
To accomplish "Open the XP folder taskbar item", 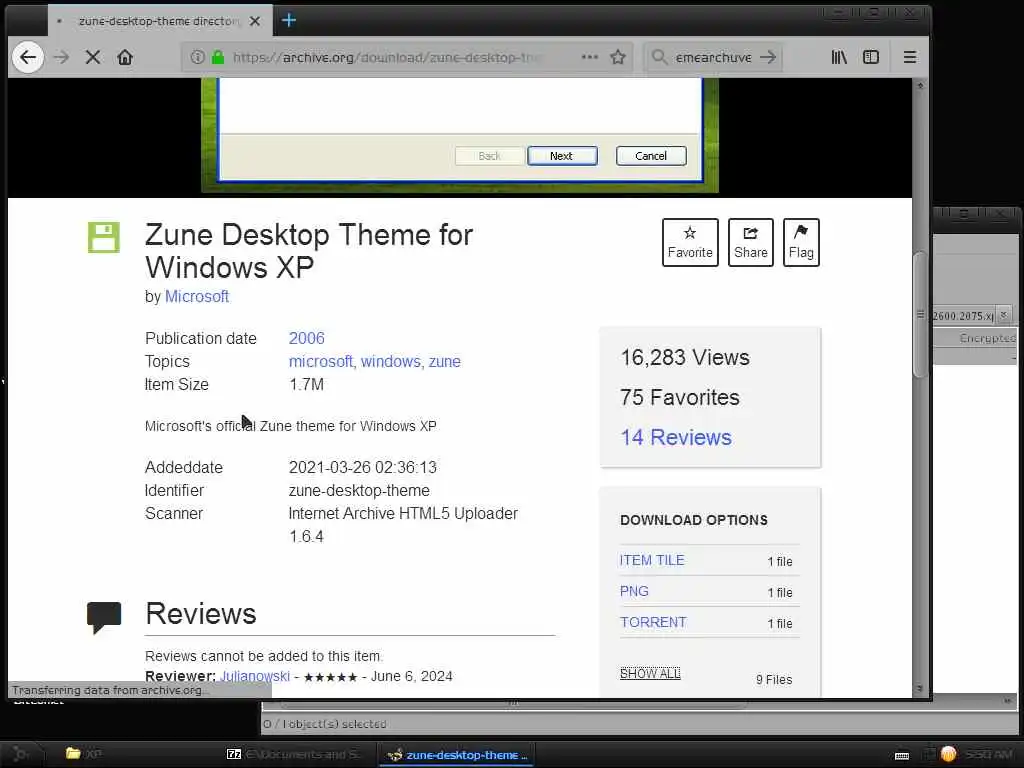I will click(x=84, y=754).
